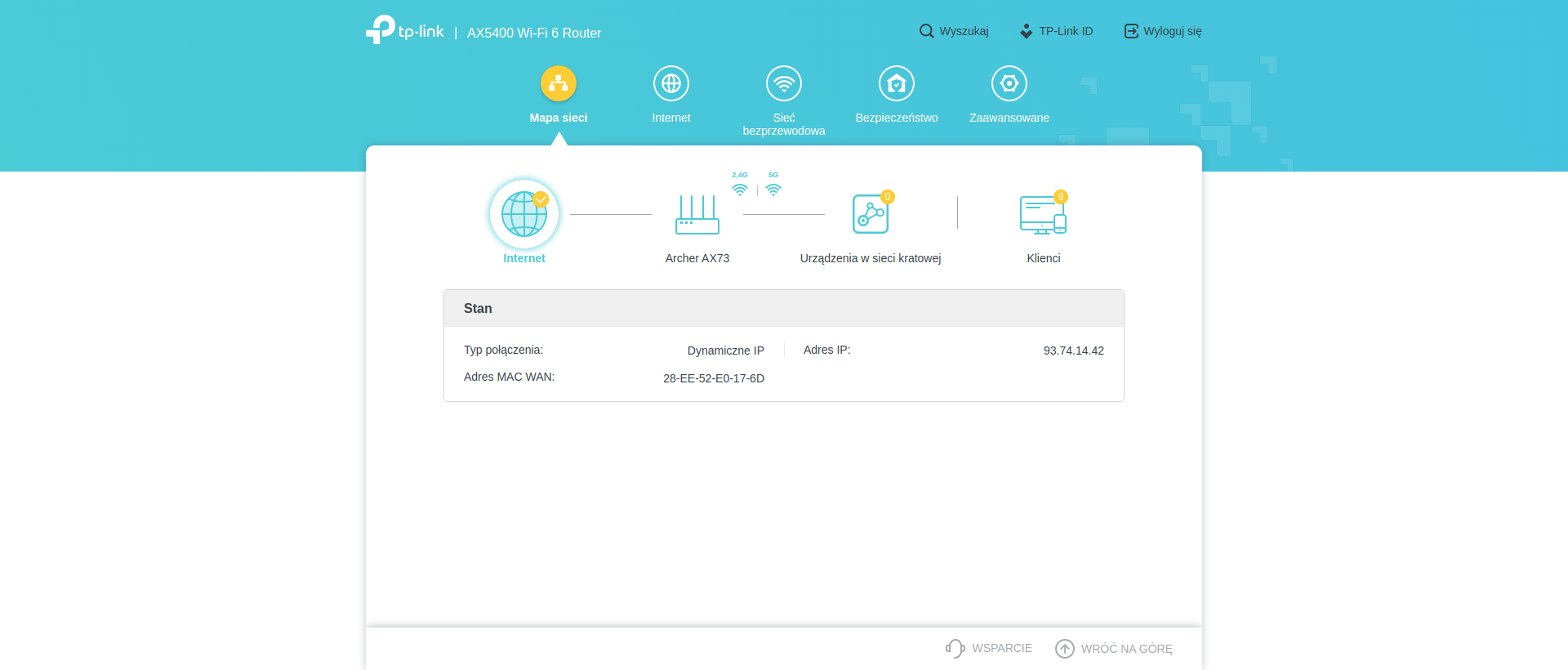Open Sieć bezprzewodowa Wi-Fi icon
The image size is (1568, 670).
point(784,83)
